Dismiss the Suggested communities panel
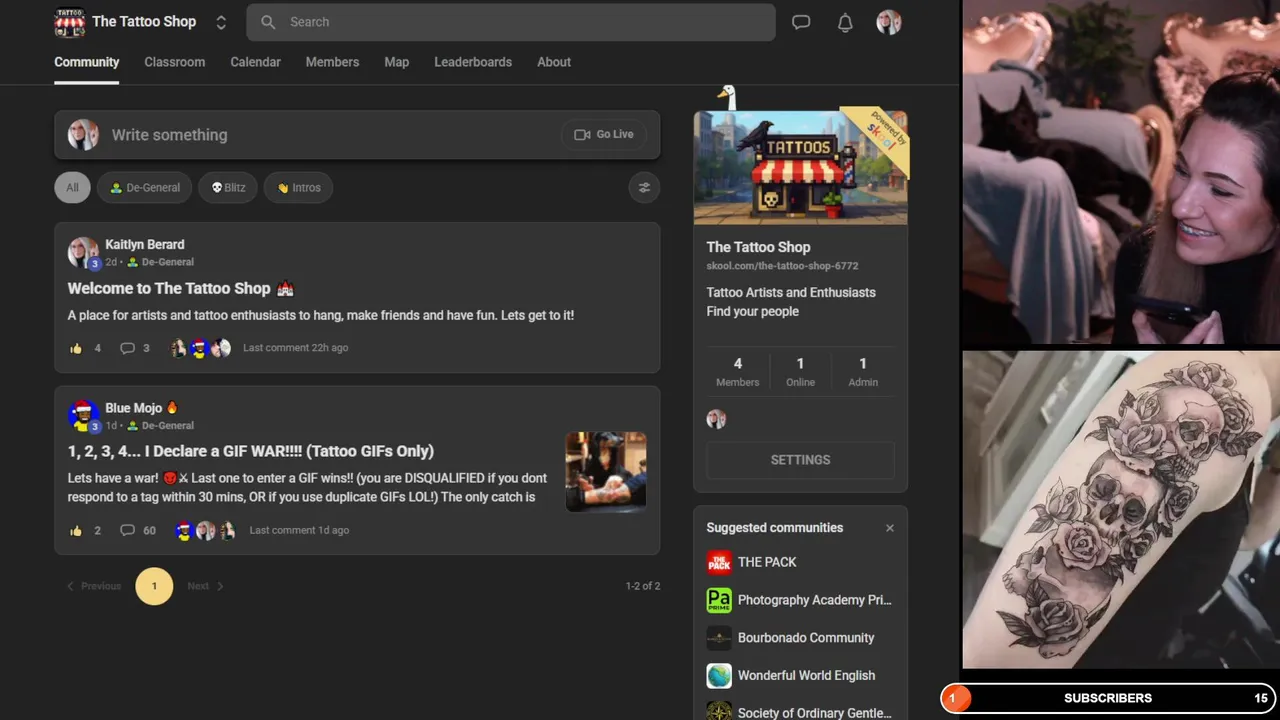1280x720 pixels. (890, 528)
